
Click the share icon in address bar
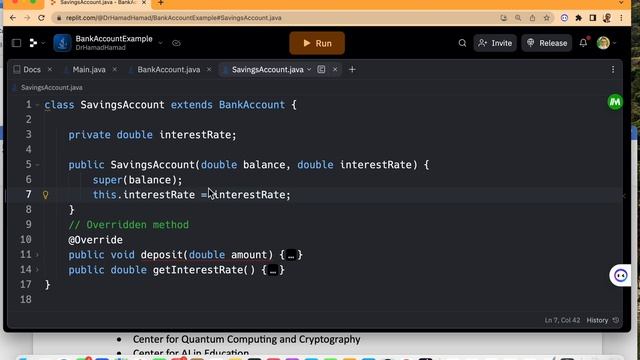tap(532, 18)
